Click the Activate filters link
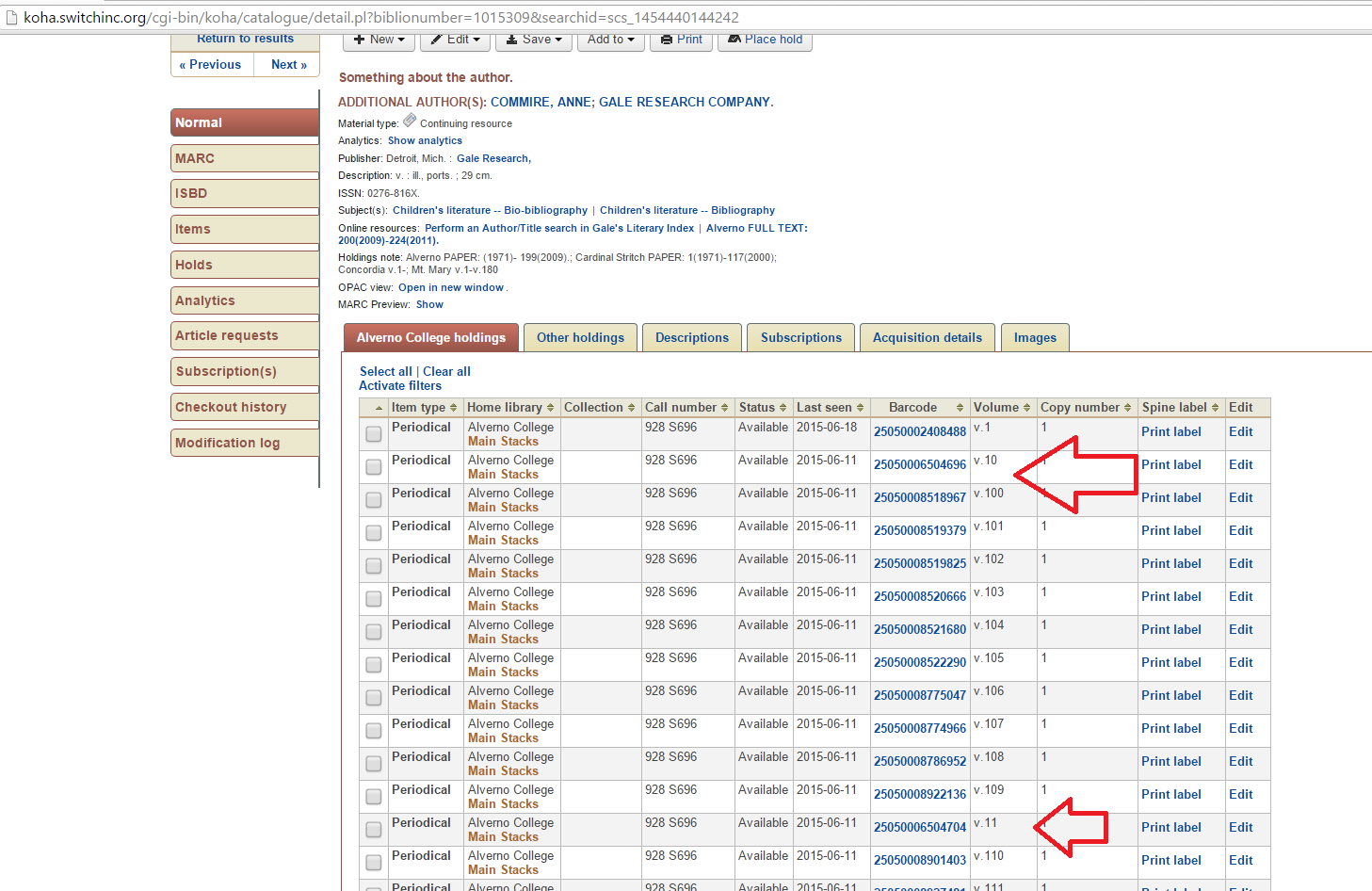Image resolution: width=1372 pixels, height=891 pixels. 400,386
